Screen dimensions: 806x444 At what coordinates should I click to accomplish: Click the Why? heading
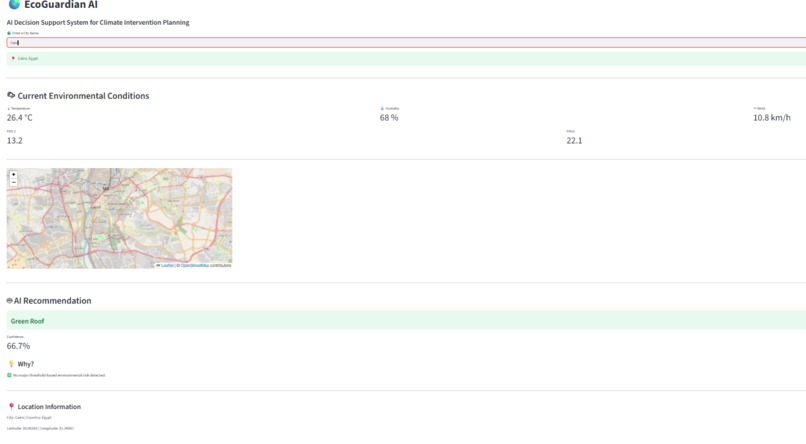26,364
